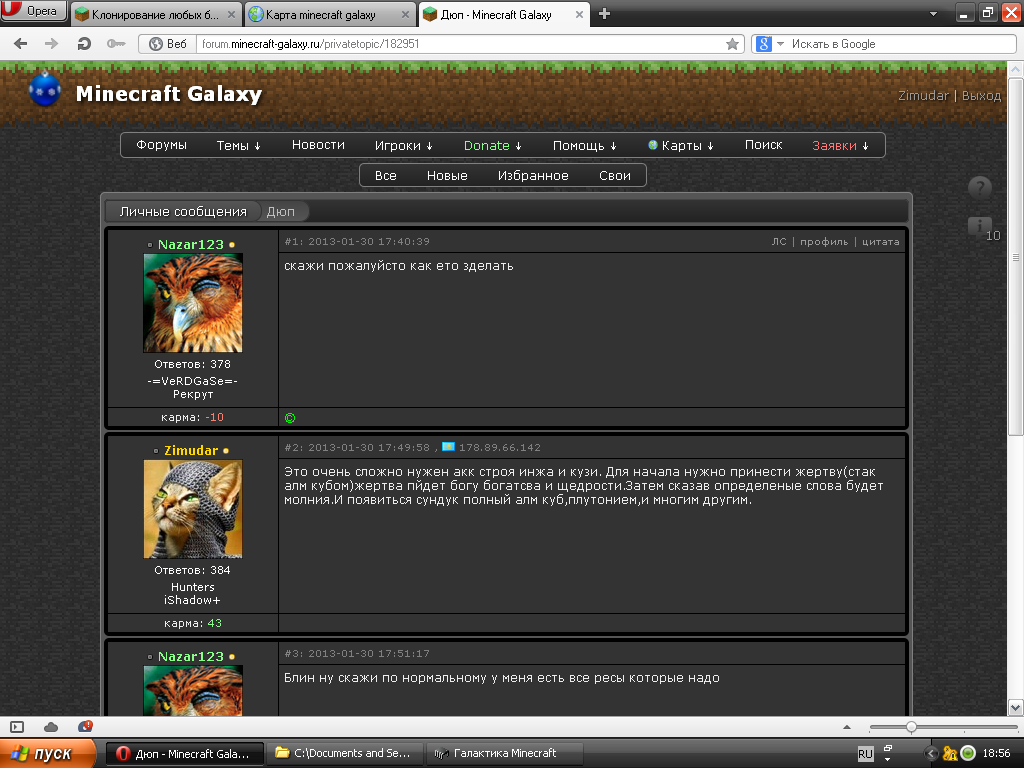1024x768 pixels.
Task: Click the RU language indicator in taskbar
Action: point(865,754)
